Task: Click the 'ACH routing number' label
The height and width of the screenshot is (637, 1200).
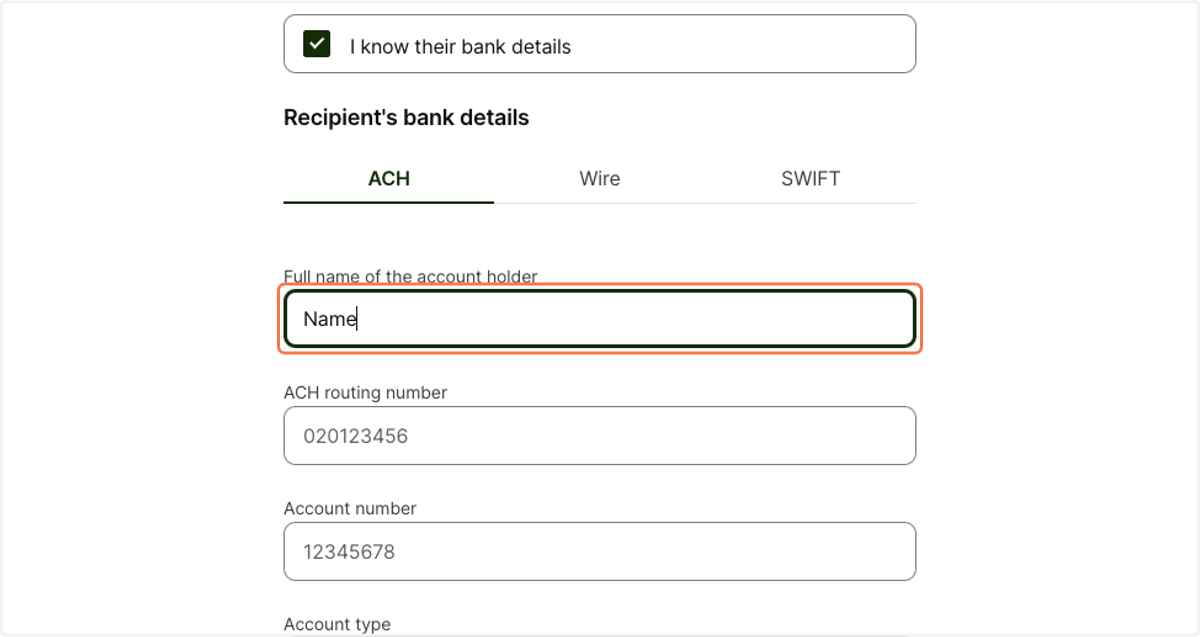Action: pos(365,393)
